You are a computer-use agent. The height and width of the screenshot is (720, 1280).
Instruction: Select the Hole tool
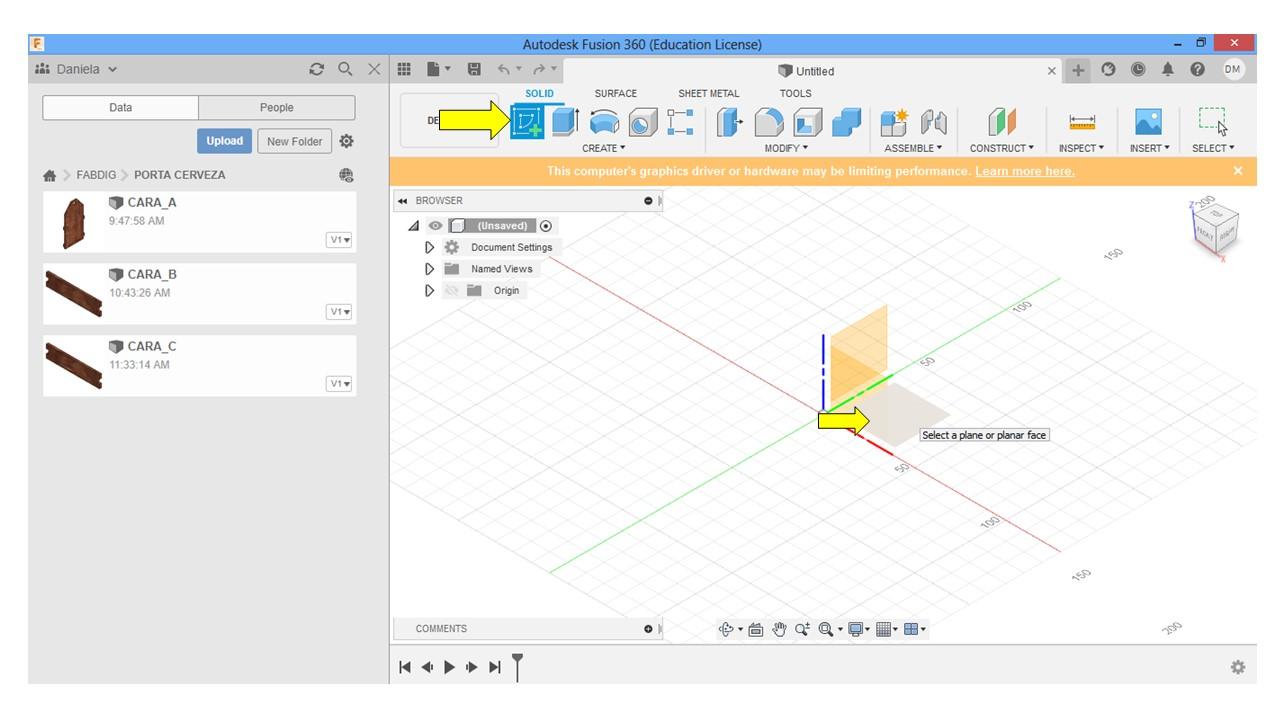click(642, 122)
